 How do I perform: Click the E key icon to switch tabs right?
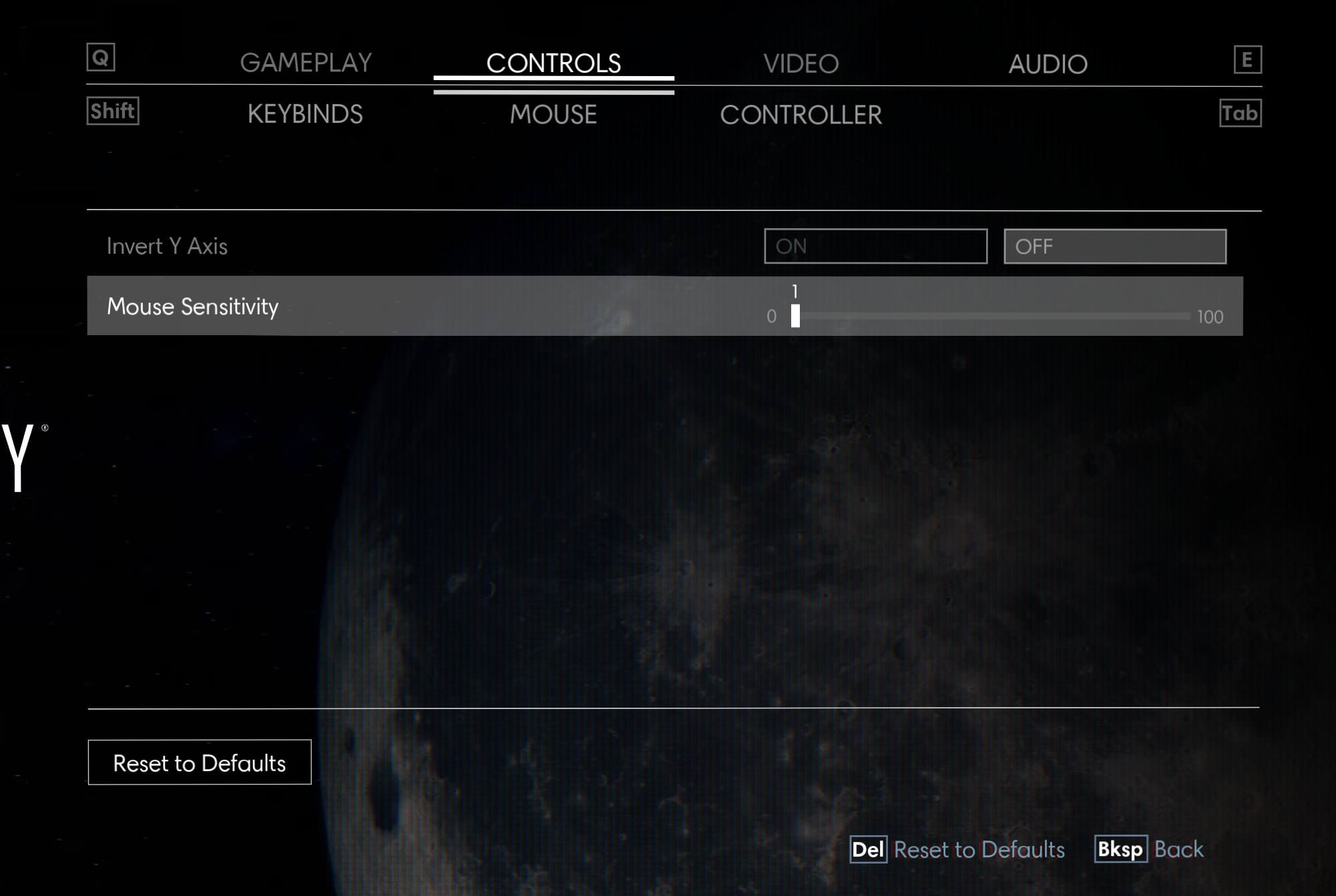[1249, 59]
